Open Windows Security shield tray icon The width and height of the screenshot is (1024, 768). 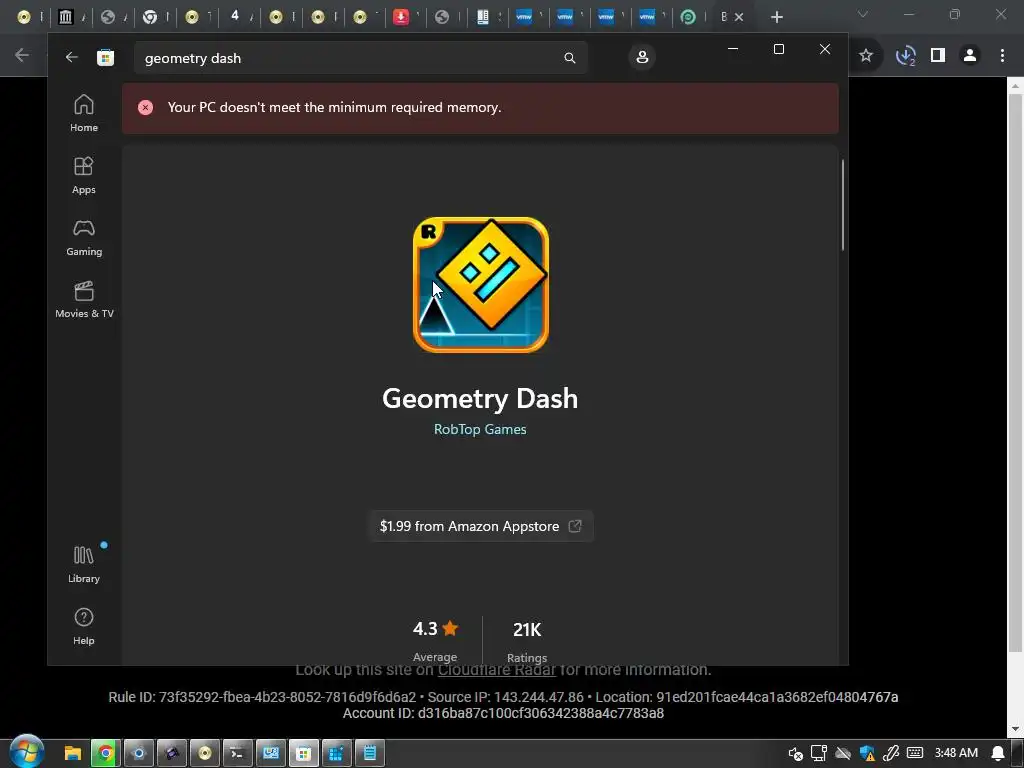click(867, 754)
